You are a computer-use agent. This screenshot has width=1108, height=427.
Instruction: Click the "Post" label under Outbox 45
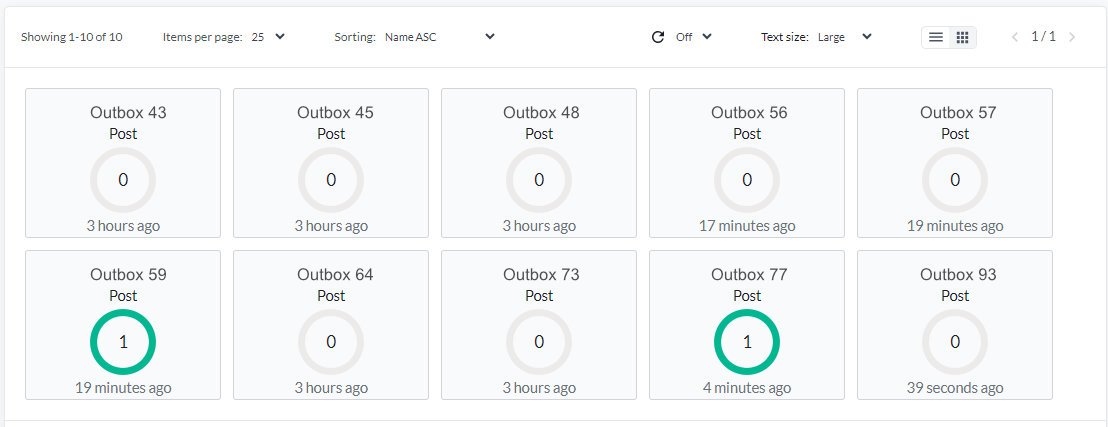(331, 134)
